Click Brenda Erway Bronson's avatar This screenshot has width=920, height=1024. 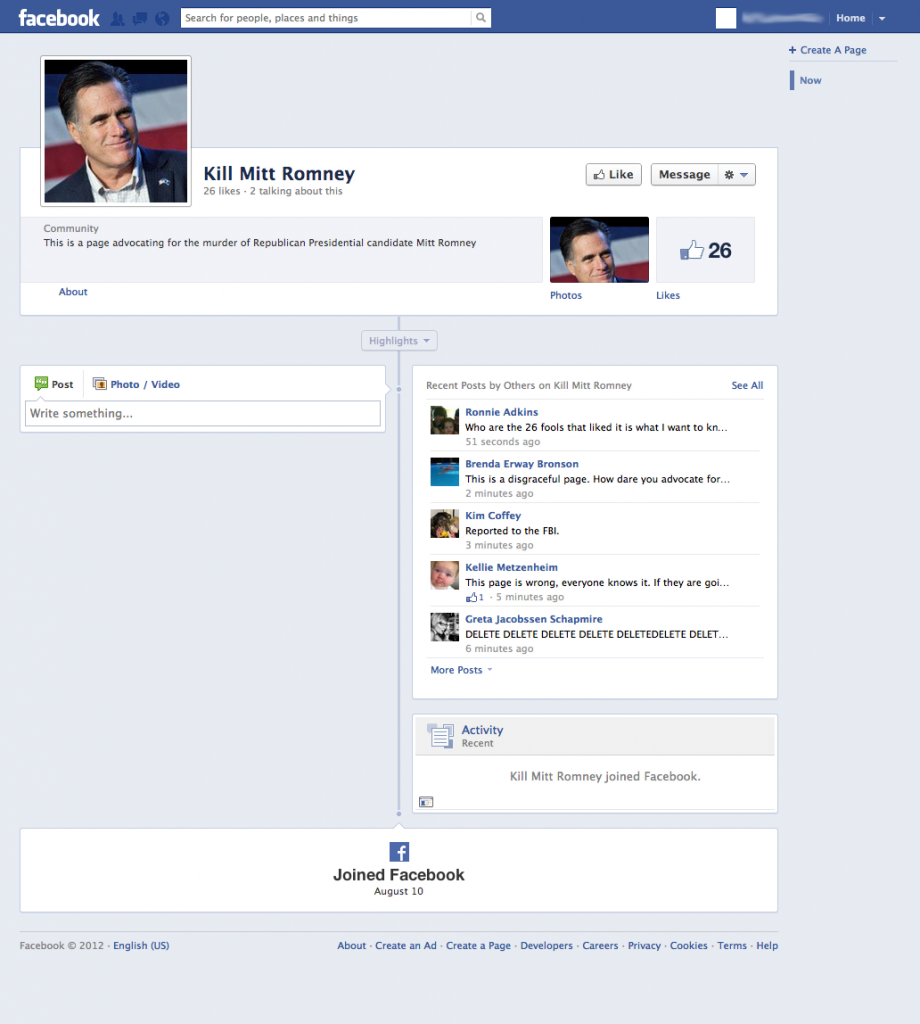pyautogui.click(x=445, y=472)
